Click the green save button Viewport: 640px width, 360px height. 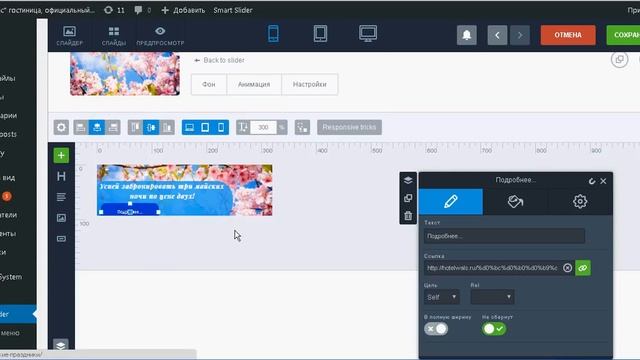623,35
